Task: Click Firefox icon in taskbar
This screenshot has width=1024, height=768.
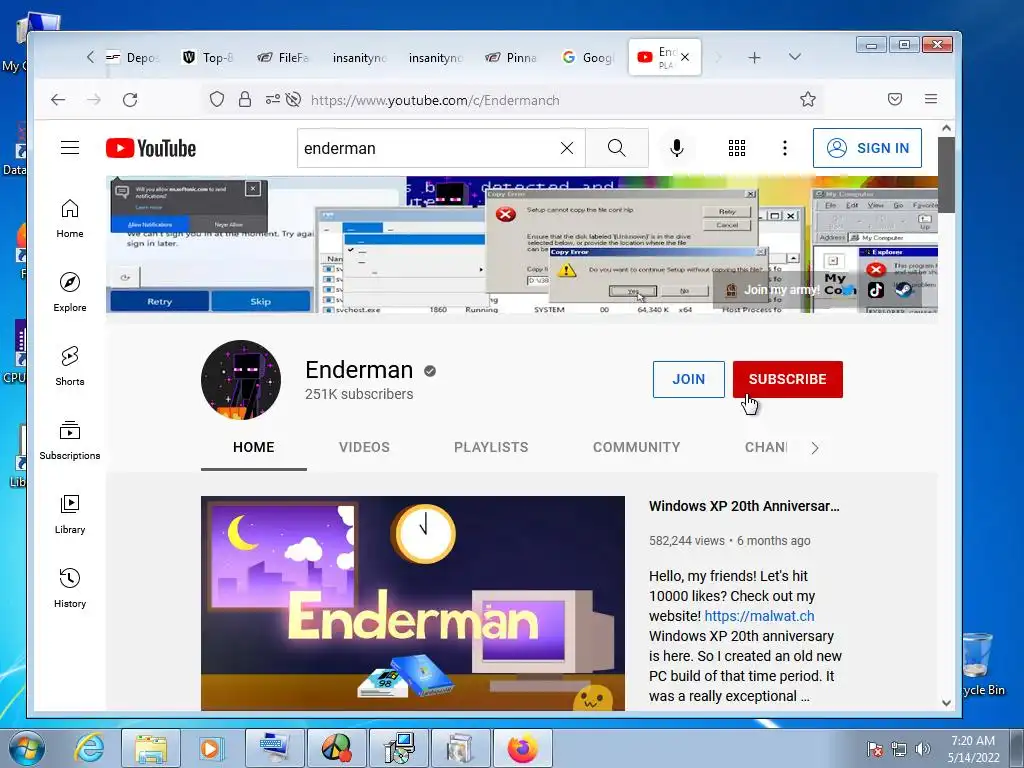Action: (523, 748)
